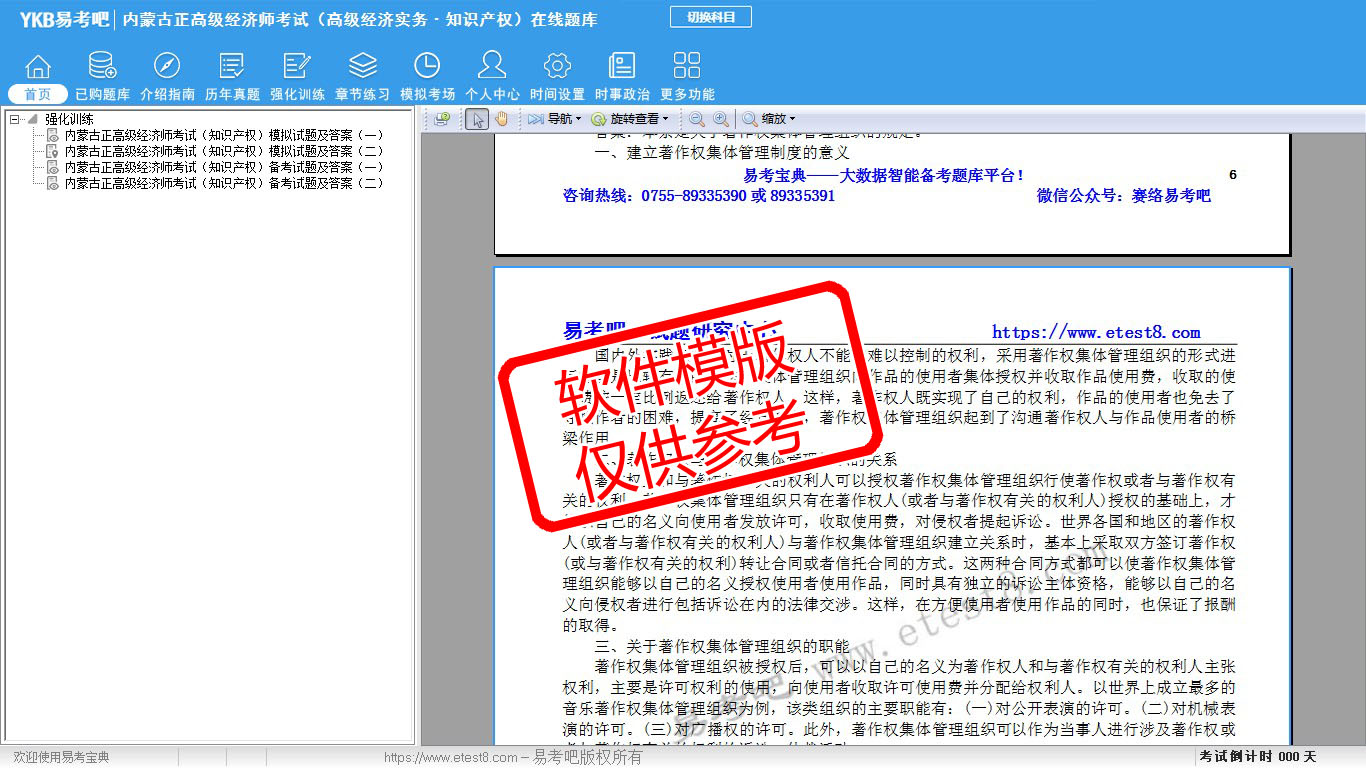
Task: Open the 旋转查看 rotate view dropdown
Action: [x=629, y=119]
